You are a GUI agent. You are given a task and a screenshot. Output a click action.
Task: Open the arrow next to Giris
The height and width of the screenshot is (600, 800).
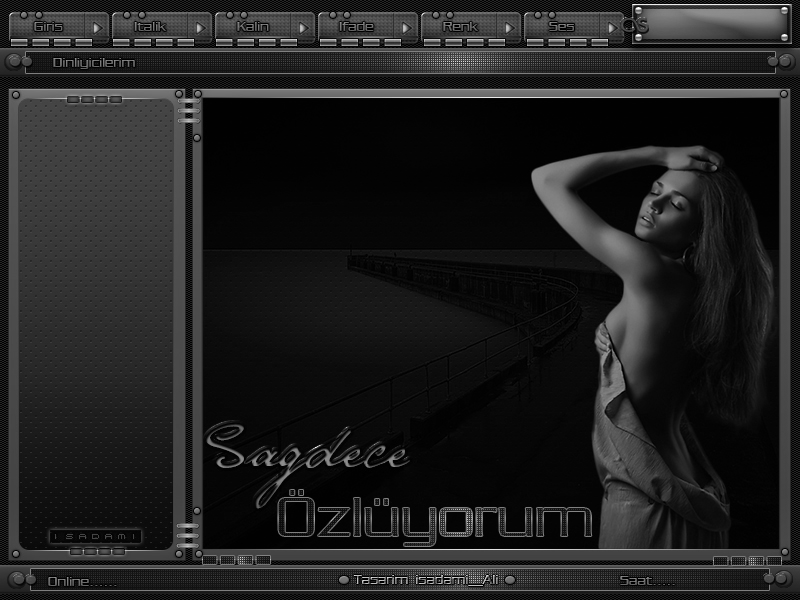click(x=97, y=28)
